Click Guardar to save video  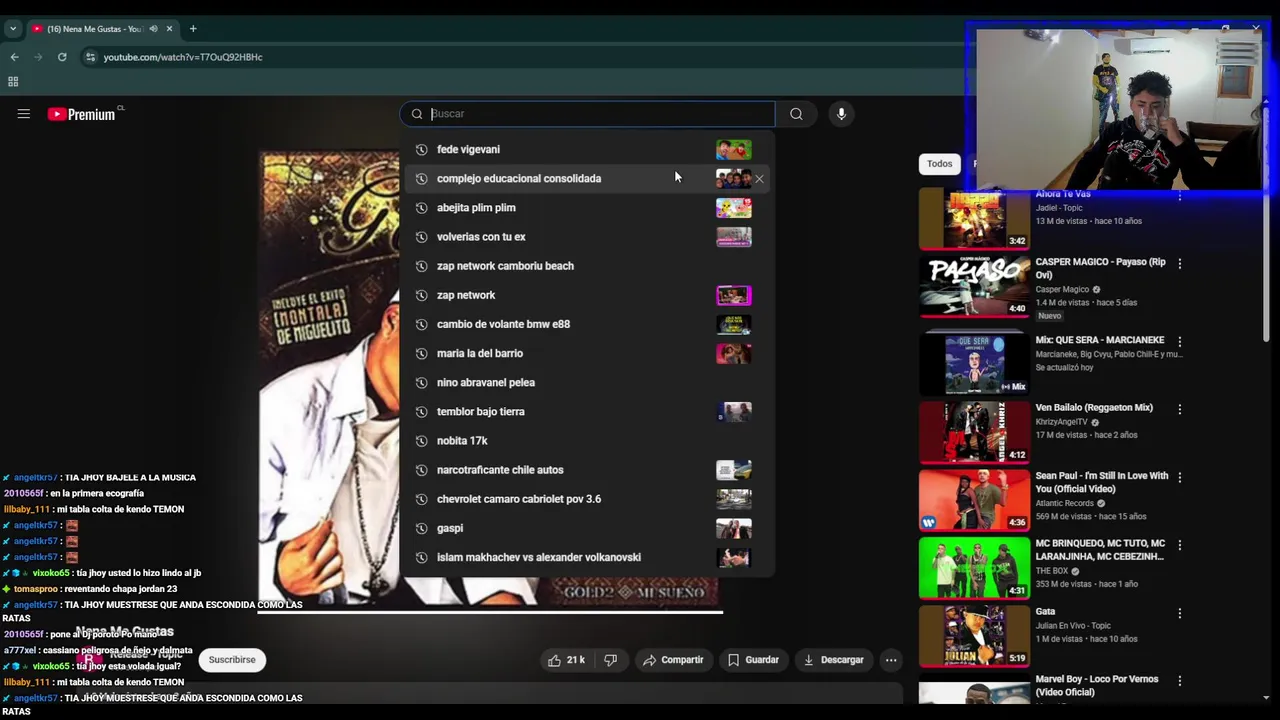[x=753, y=660]
